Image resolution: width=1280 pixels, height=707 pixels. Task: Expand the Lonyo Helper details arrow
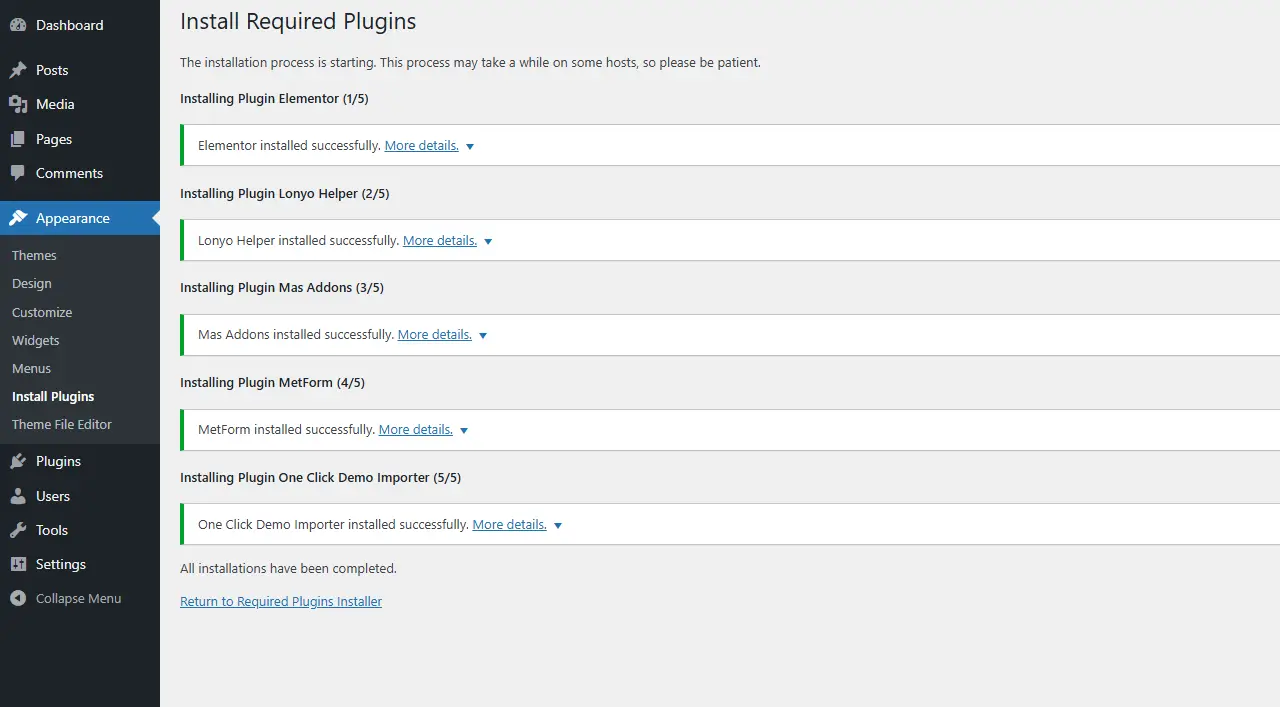click(x=488, y=241)
